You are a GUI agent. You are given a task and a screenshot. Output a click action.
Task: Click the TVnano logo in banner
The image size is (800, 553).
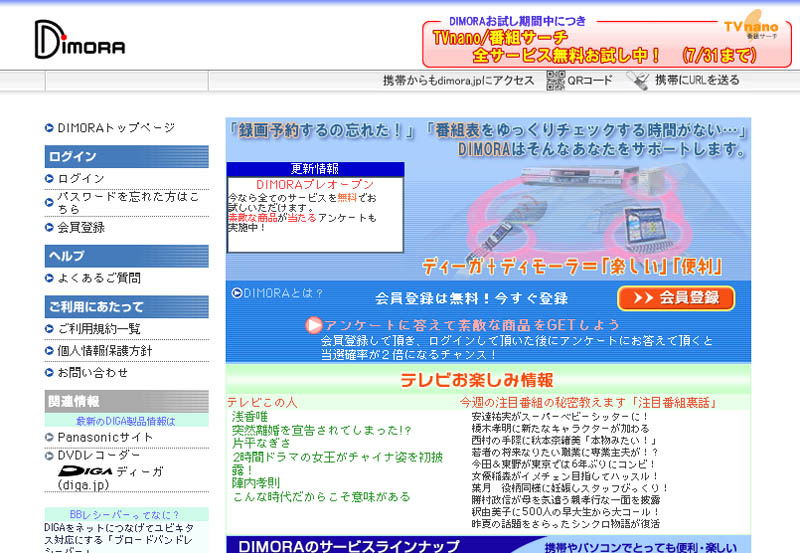pos(750,28)
